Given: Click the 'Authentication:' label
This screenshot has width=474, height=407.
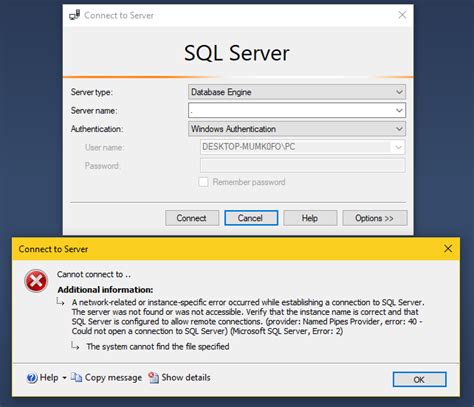Looking at the screenshot, I should click(x=97, y=129).
